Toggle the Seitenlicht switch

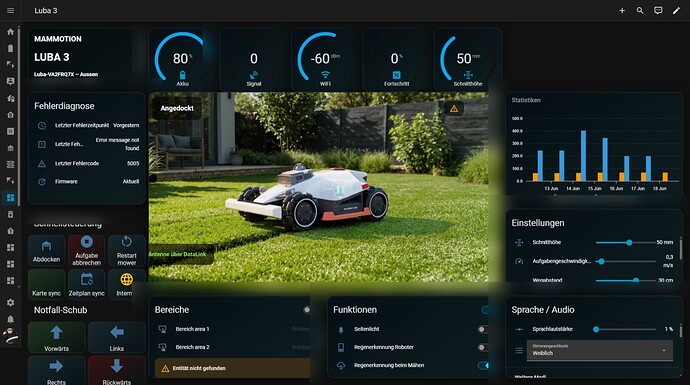click(x=482, y=329)
